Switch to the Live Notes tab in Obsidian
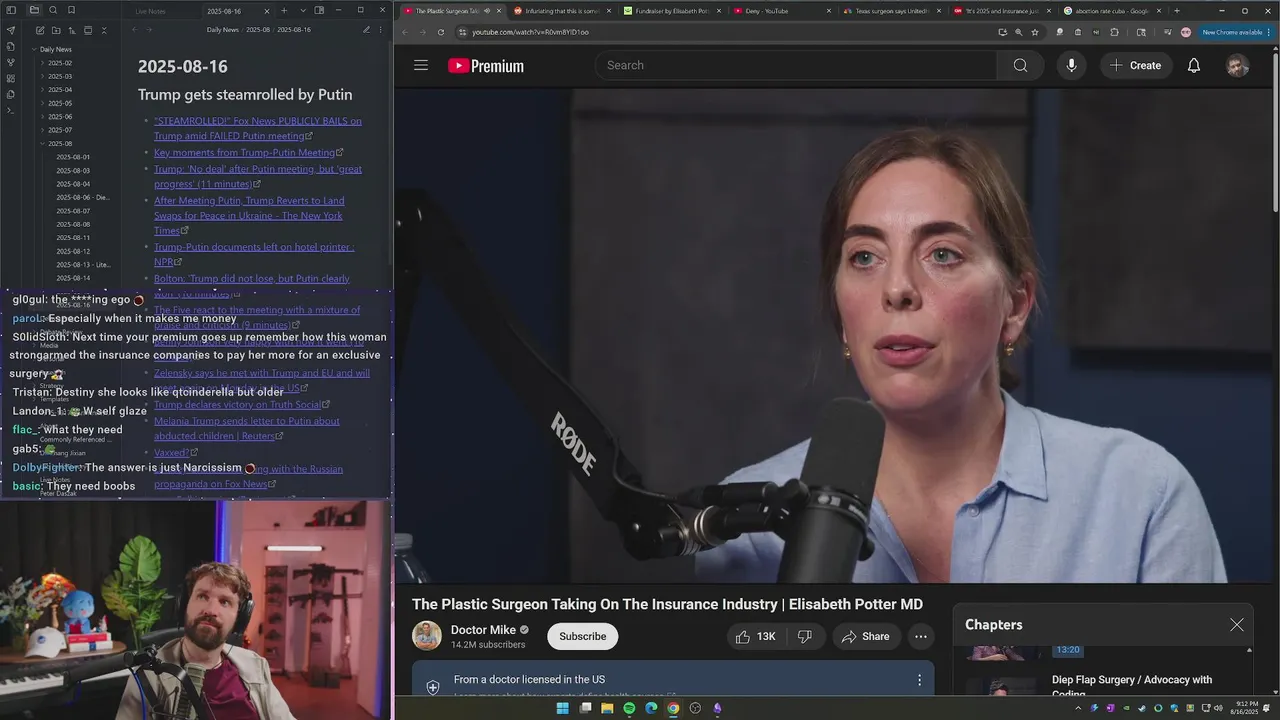The image size is (1280, 720). pos(151,11)
